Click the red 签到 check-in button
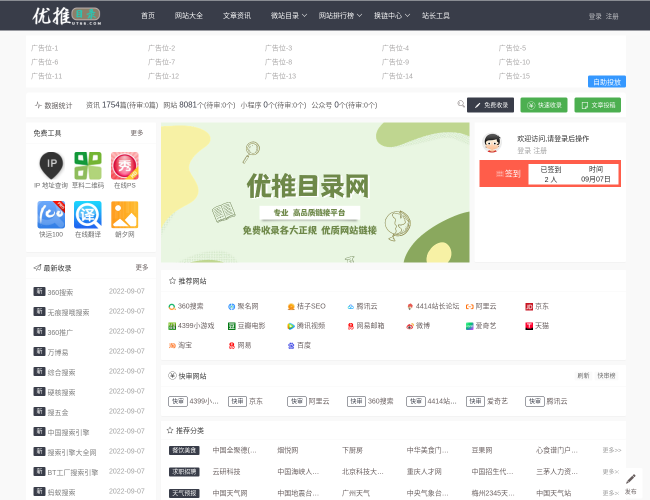 (508, 174)
